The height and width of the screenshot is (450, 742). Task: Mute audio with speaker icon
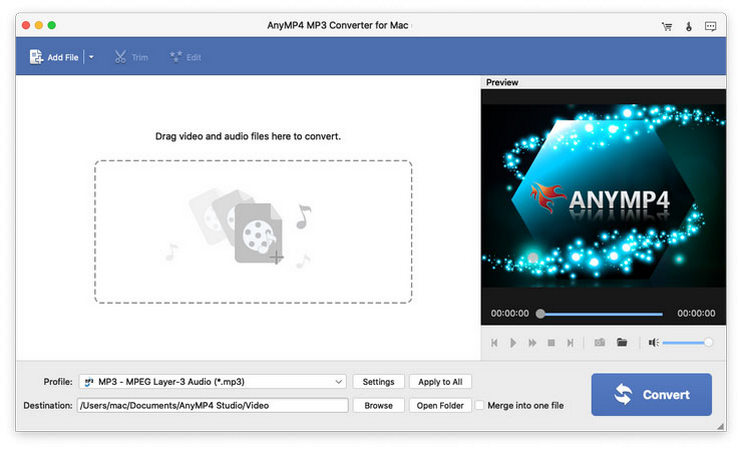tap(654, 343)
